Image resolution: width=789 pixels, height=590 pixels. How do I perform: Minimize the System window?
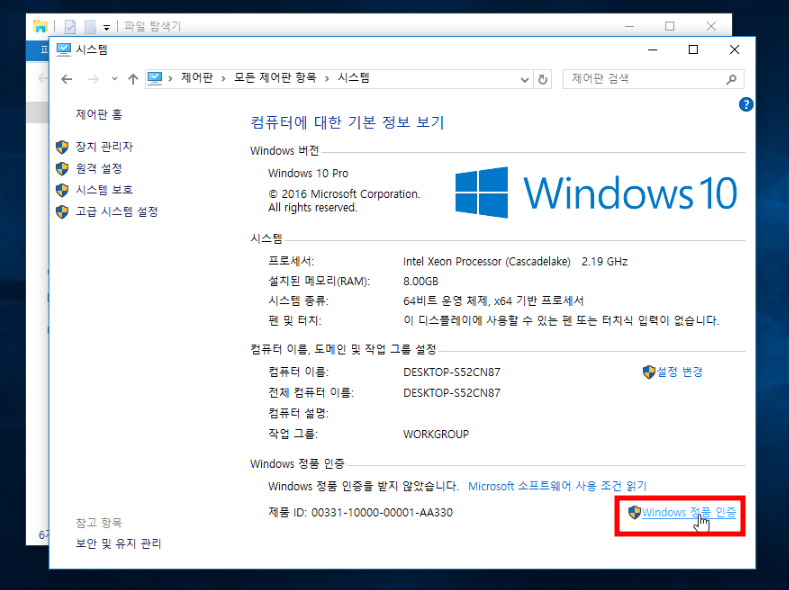(x=653, y=50)
